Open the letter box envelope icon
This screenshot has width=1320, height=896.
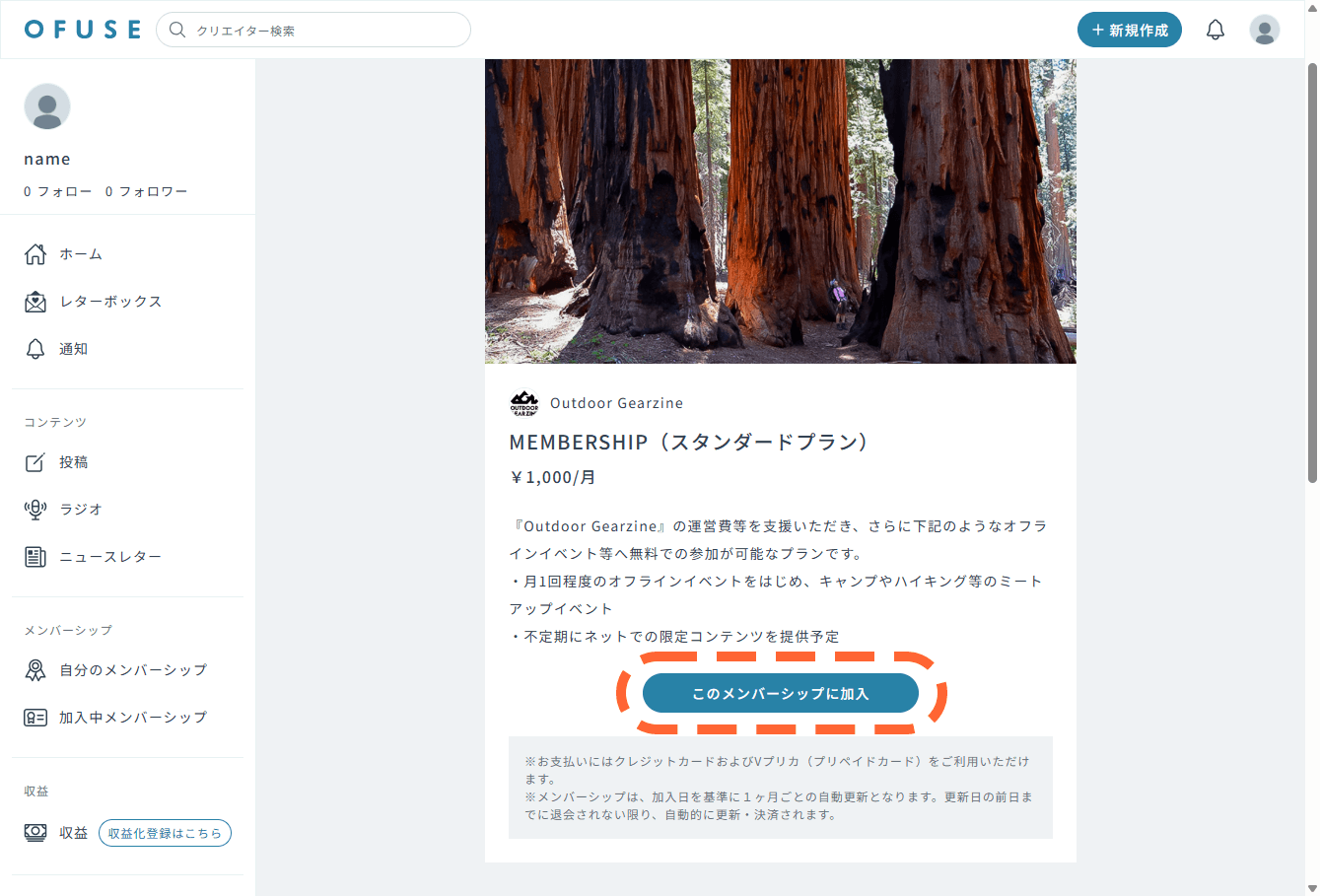pos(35,302)
